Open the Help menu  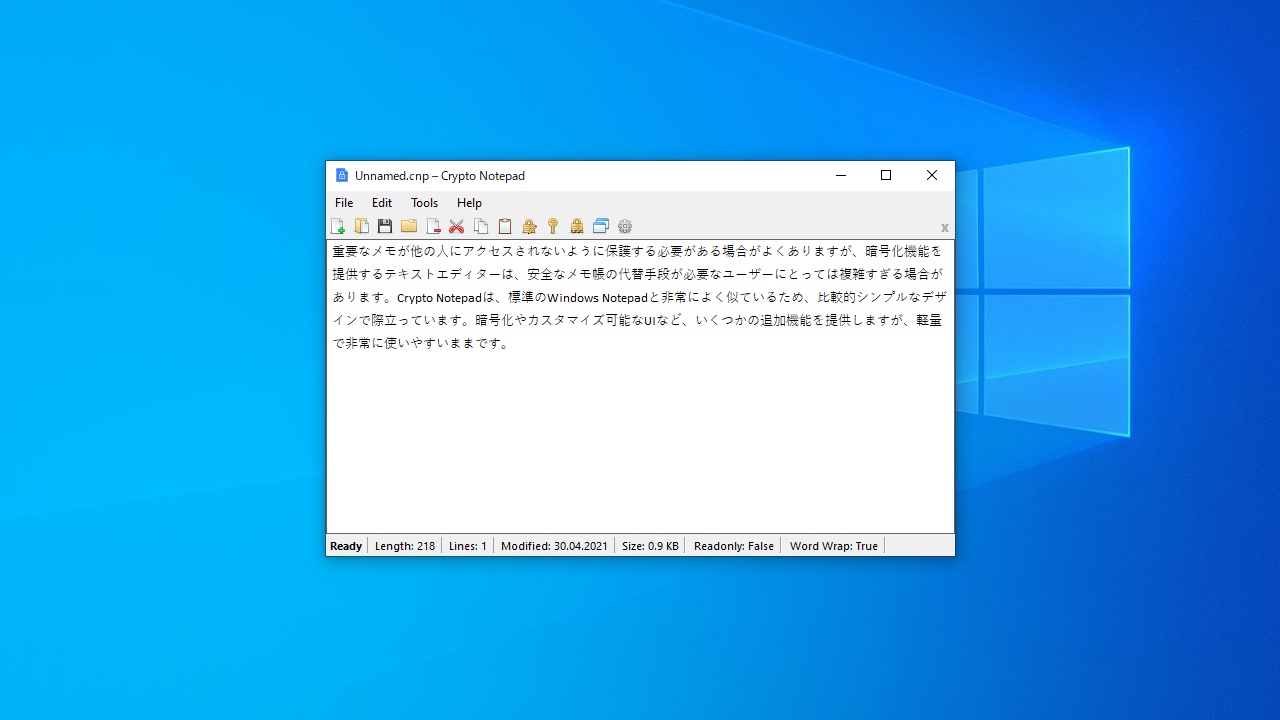469,203
